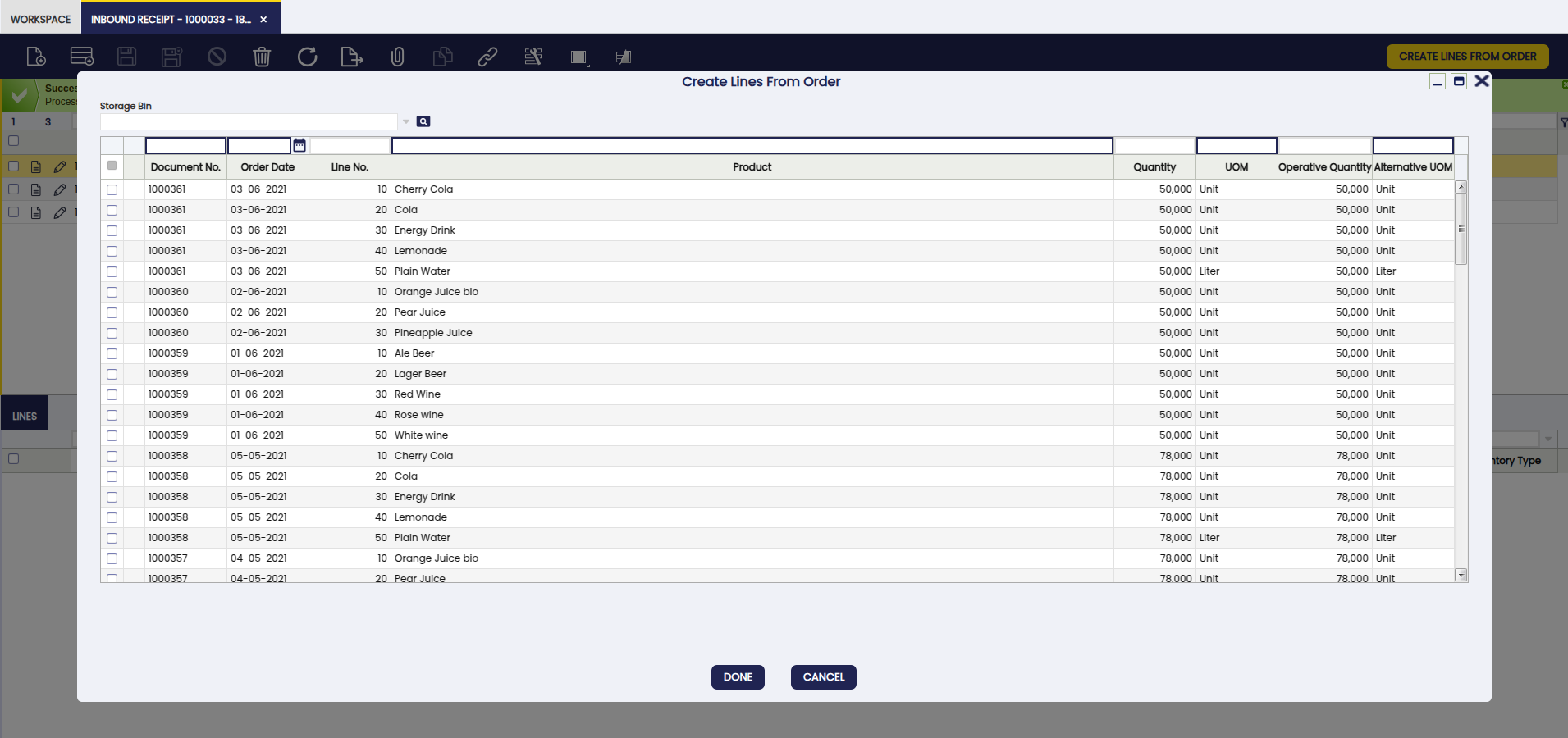The width and height of the screenshot is (1568, 738).
Task: Click the Delete trash icon
Action: [x=262, y=57]
